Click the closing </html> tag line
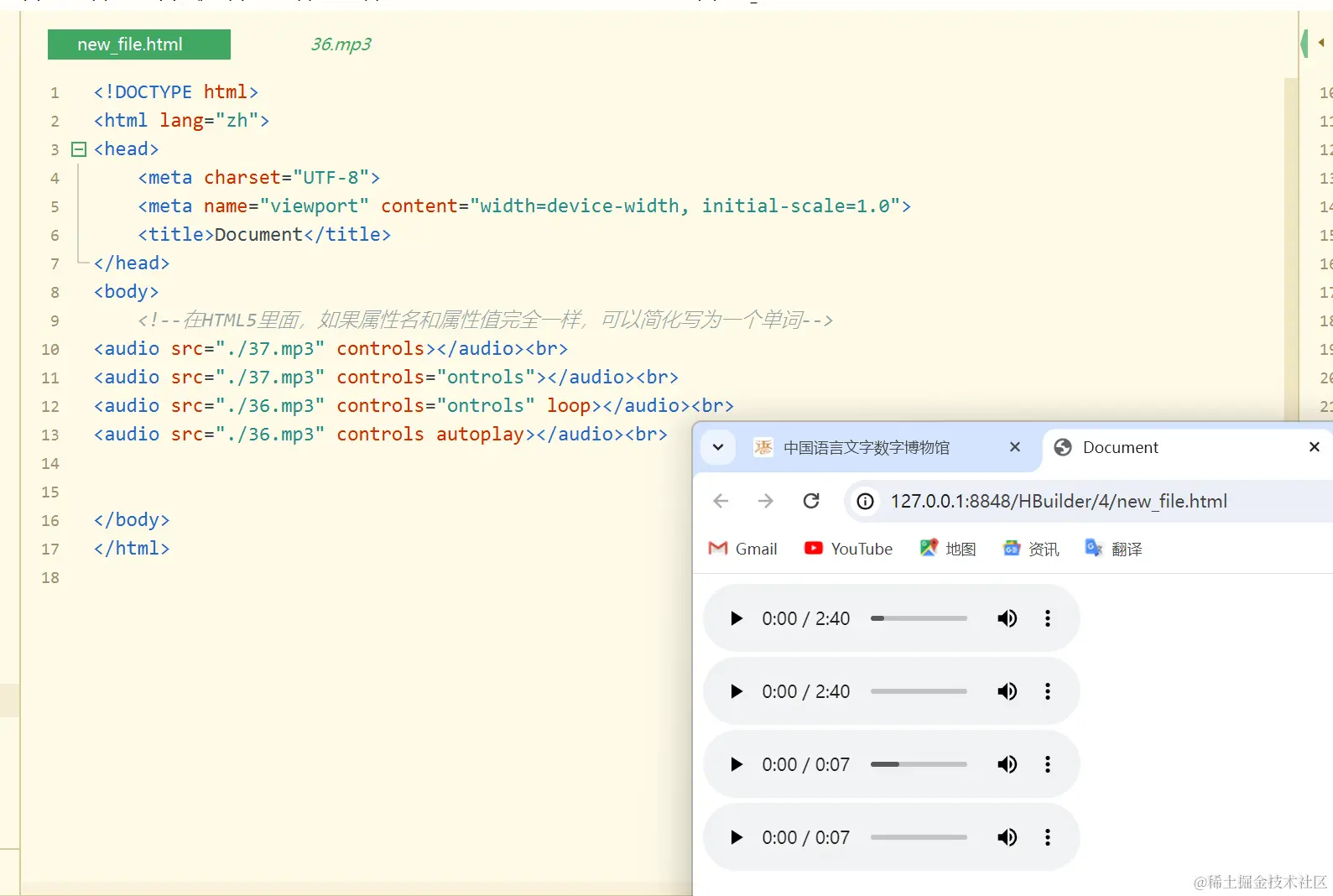The width and height of the screenshot is (1333, 896). (x=132, y=549)
